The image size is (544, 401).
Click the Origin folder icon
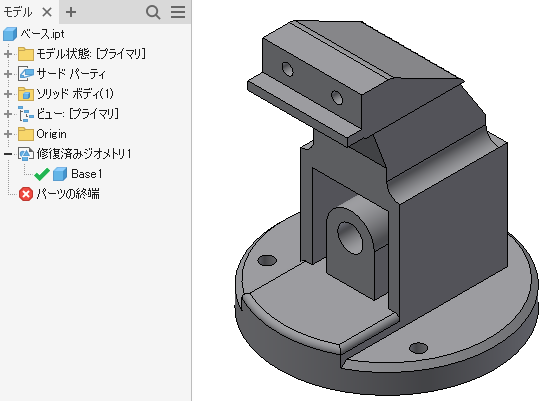tap(26, 134)
